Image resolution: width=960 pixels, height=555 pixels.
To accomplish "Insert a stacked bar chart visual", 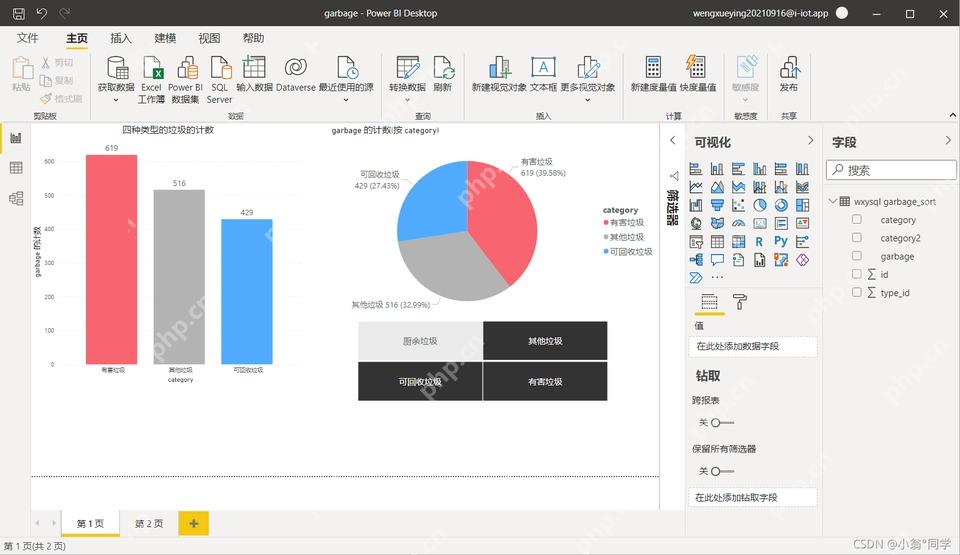I will click(696, 168).
